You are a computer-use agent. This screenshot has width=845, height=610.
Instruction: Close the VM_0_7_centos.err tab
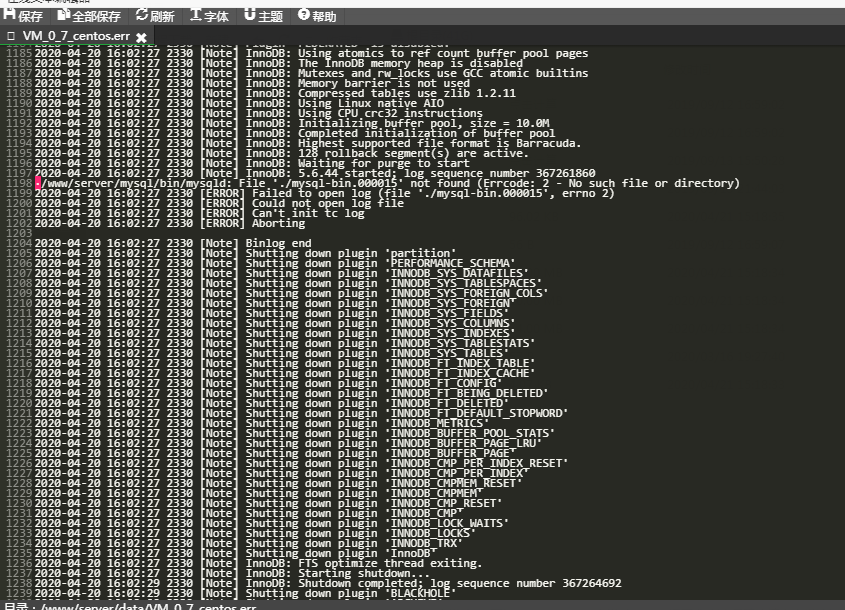click(x=141, y=37)
